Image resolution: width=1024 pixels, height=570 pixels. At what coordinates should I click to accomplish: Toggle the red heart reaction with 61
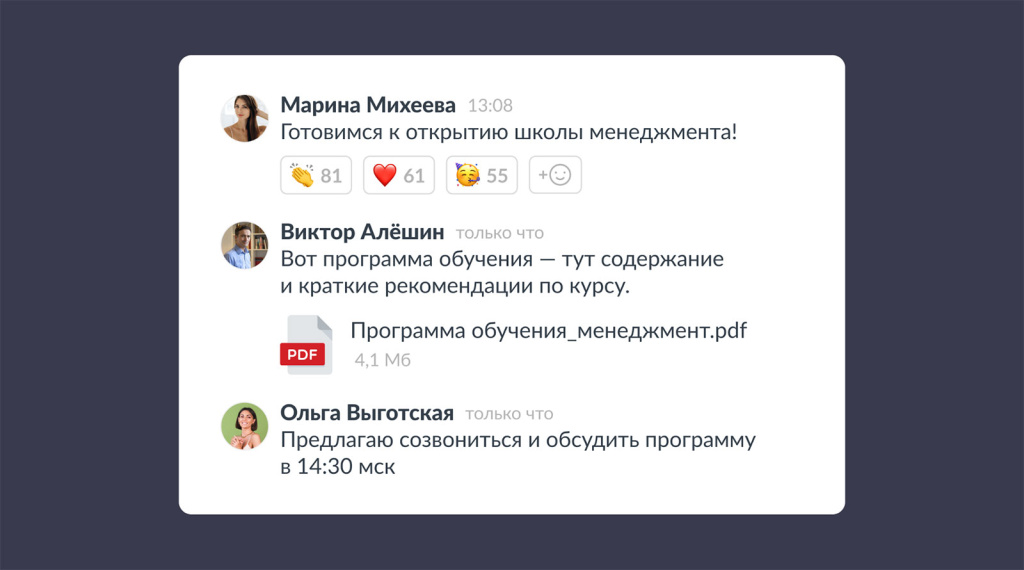click(398, 176)
